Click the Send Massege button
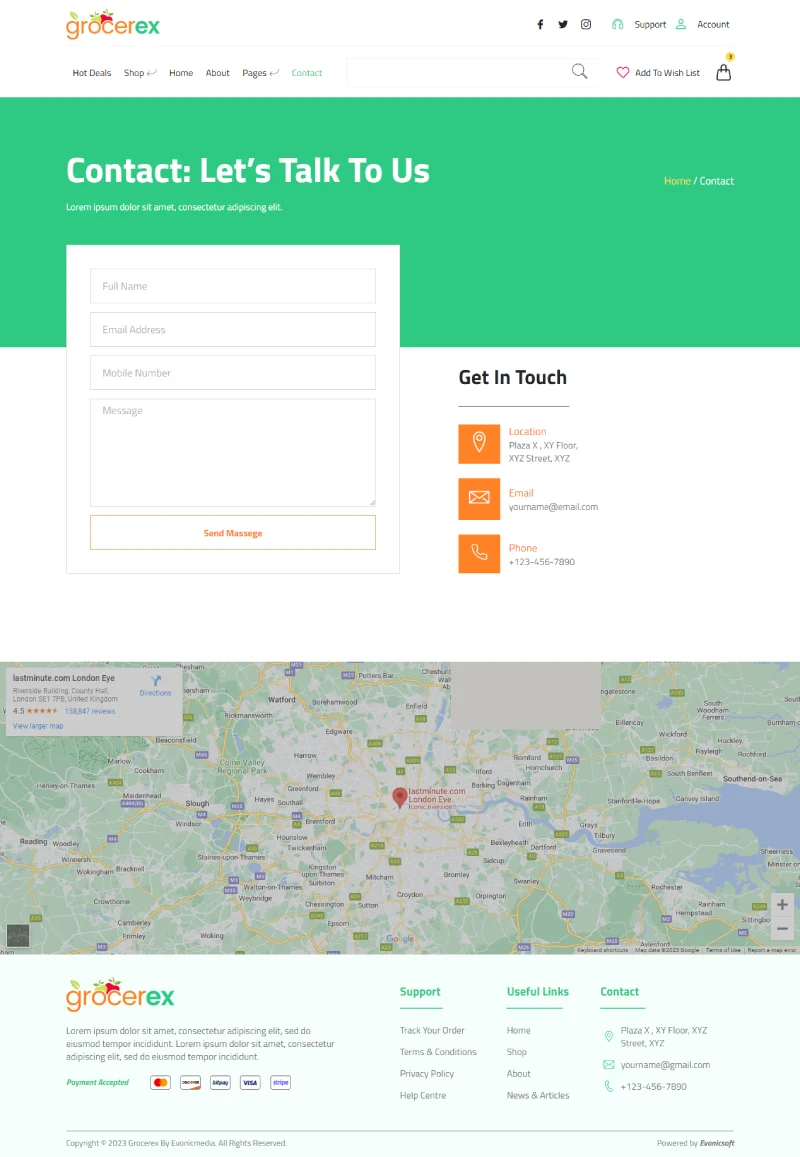This screenshot has width=800, height=1157. click(232, 533)
